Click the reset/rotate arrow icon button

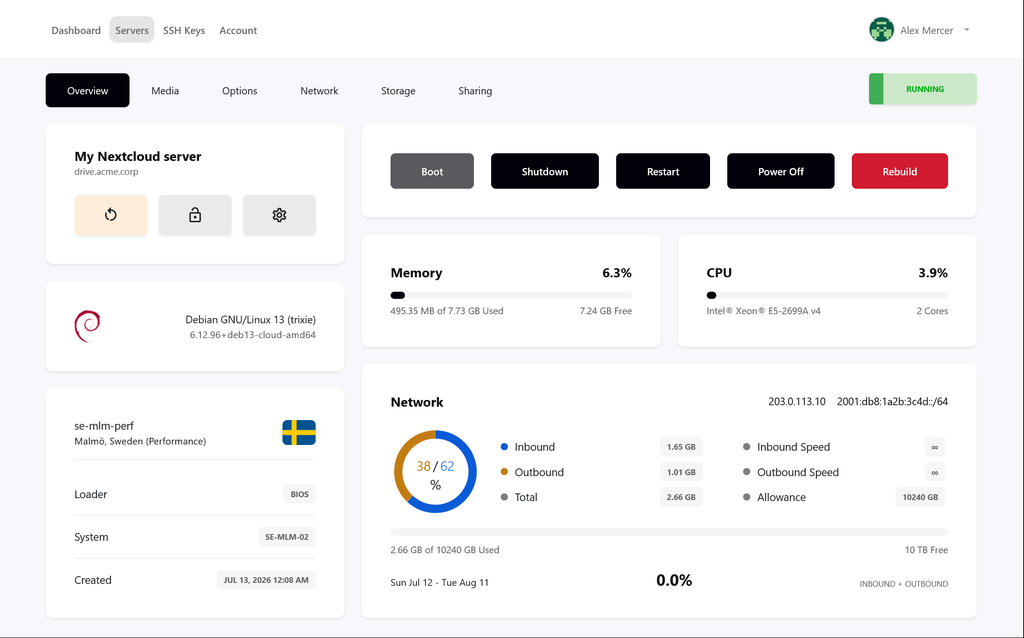110,215
